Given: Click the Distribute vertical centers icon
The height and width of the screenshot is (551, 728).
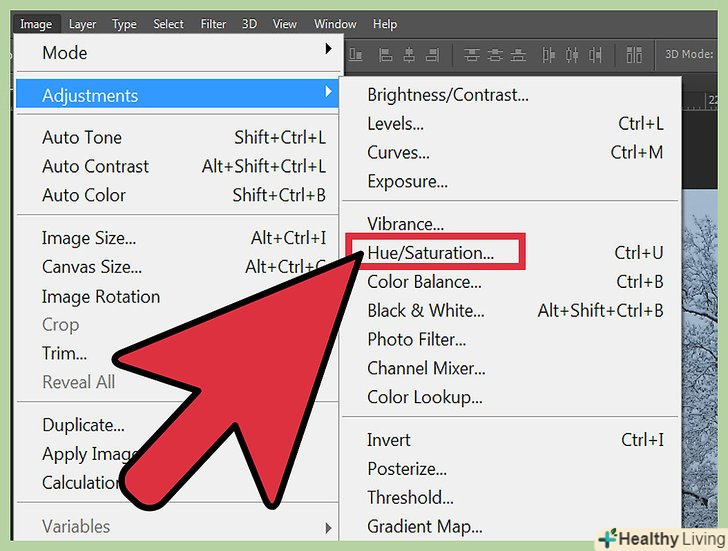Looking at the screenshot, I should 495,55.
